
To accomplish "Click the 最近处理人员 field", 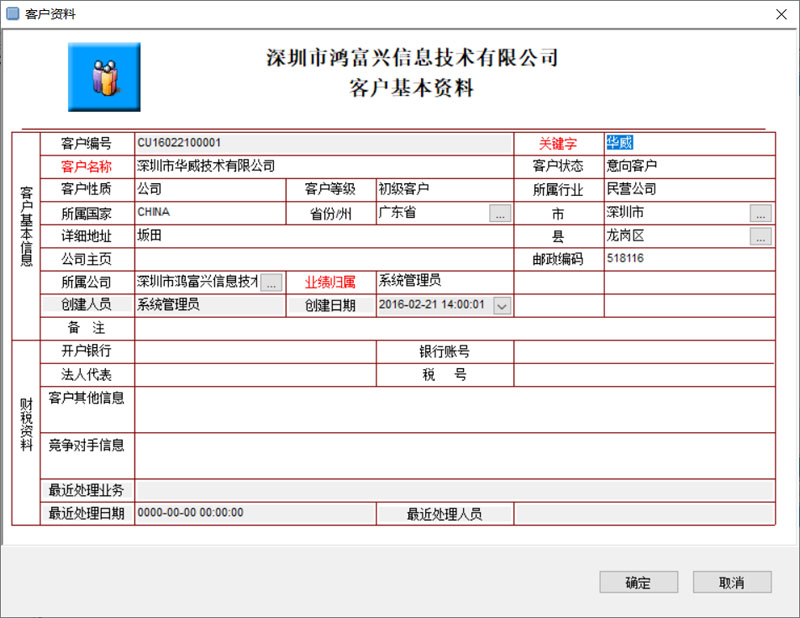I will pyautogui.click(x=645, y=513).
